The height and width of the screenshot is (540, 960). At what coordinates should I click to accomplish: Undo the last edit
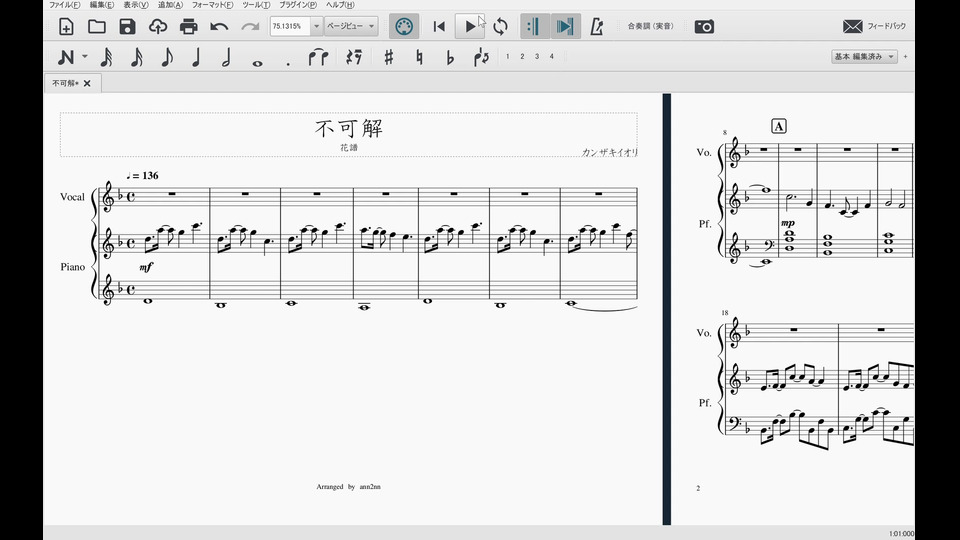coord(219,26)
